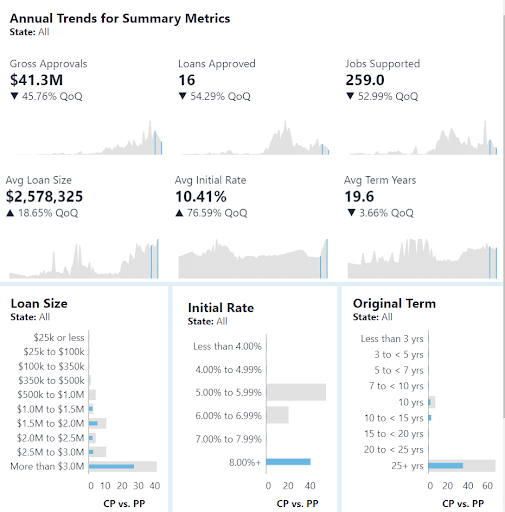Click the 5.00% to 5.99% gray bar
505x512 pixels.
tap(296, 392)
